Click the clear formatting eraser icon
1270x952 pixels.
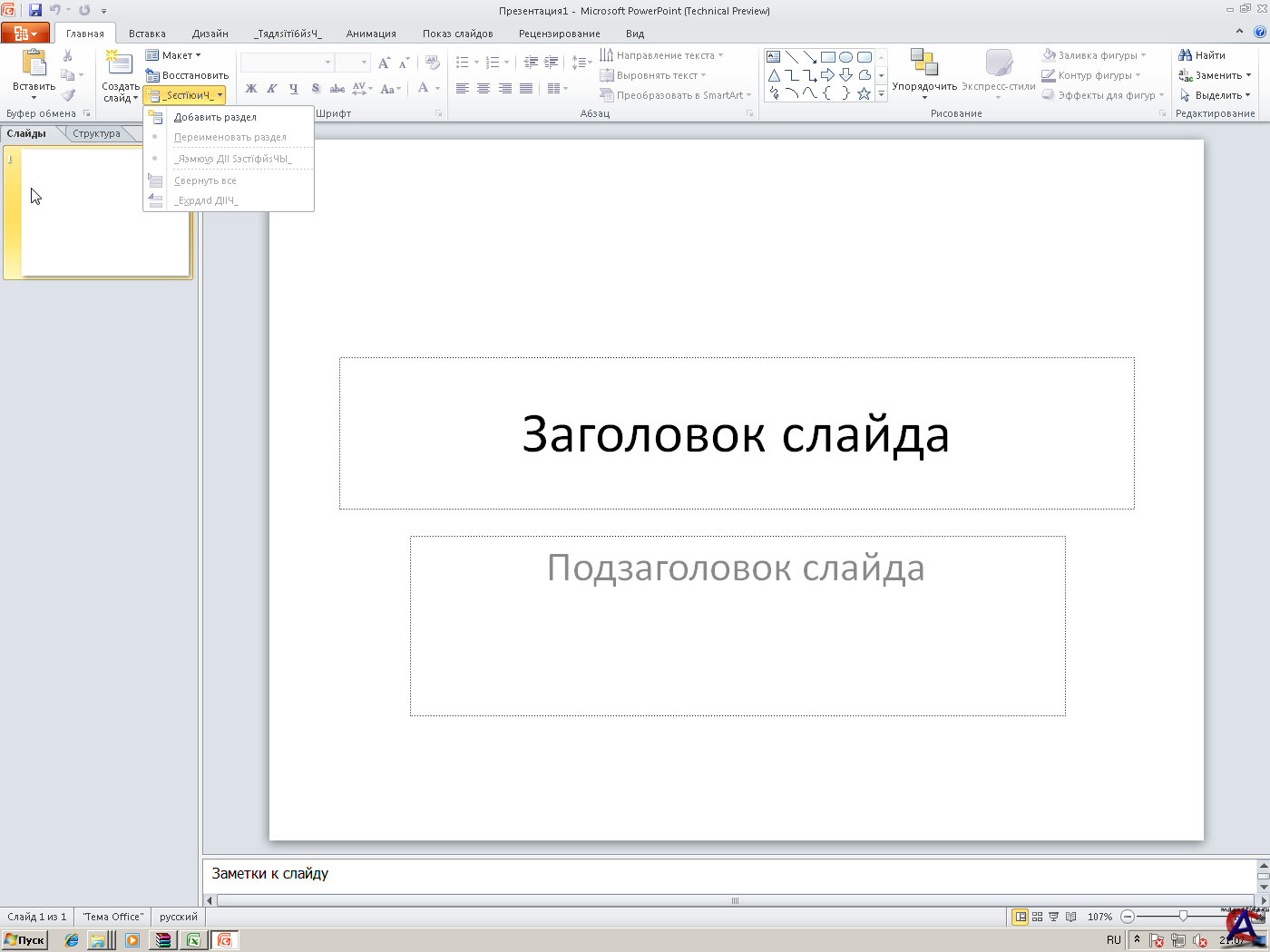pos(433,63)
